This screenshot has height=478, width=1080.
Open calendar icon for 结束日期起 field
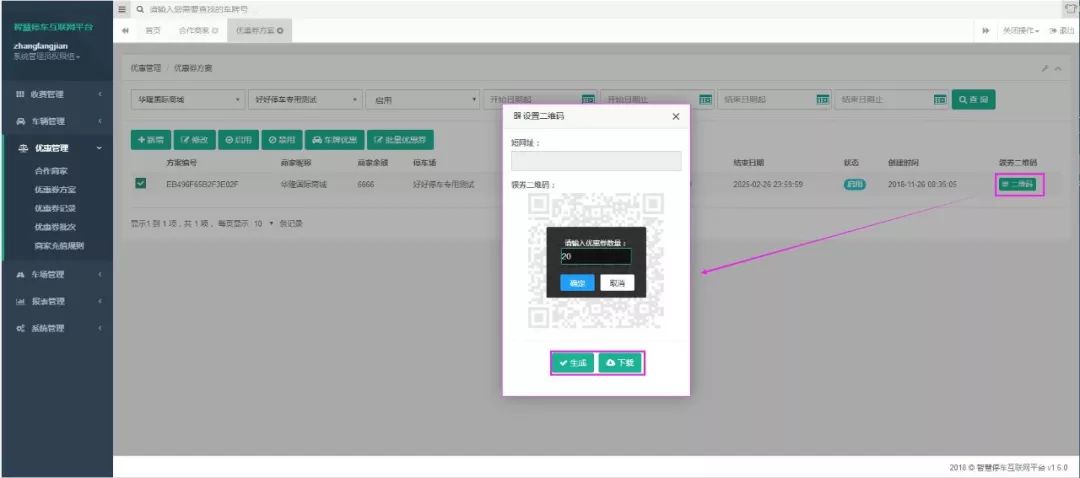tap(823, 99)
